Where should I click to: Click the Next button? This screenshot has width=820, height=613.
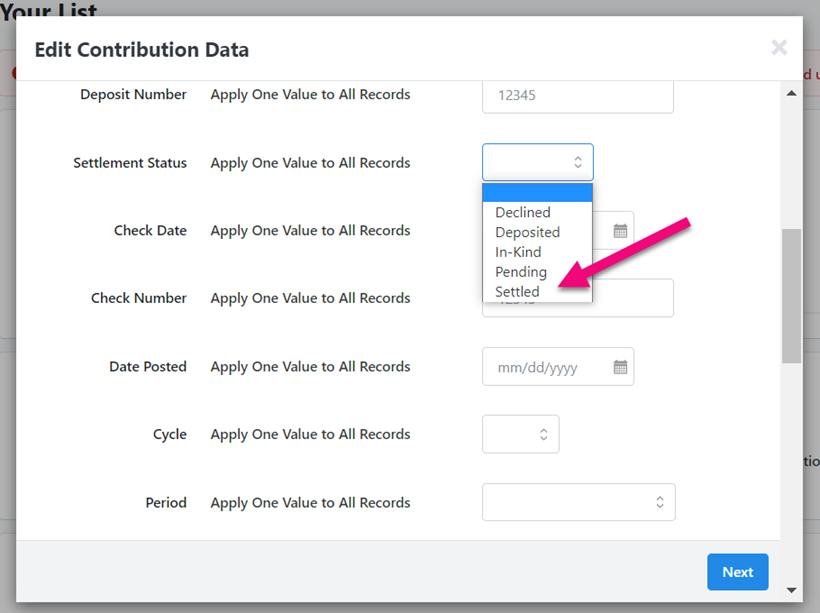point(737,572)
